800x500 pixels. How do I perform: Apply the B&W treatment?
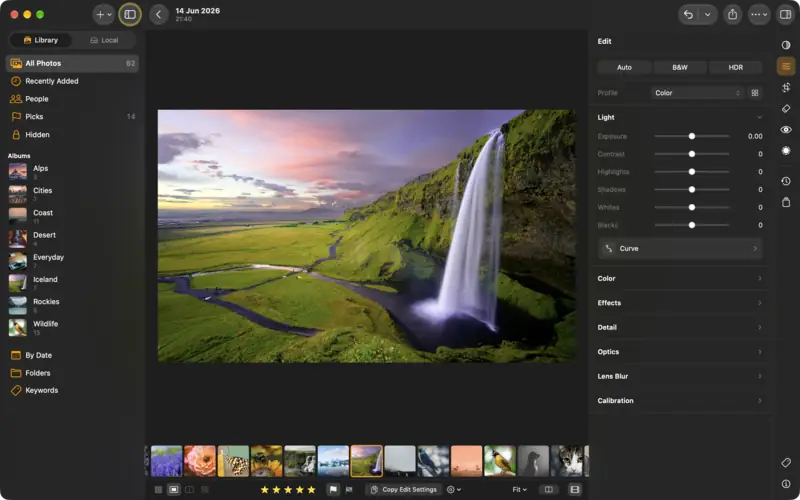pyautogui.click(x=680, y=67)
